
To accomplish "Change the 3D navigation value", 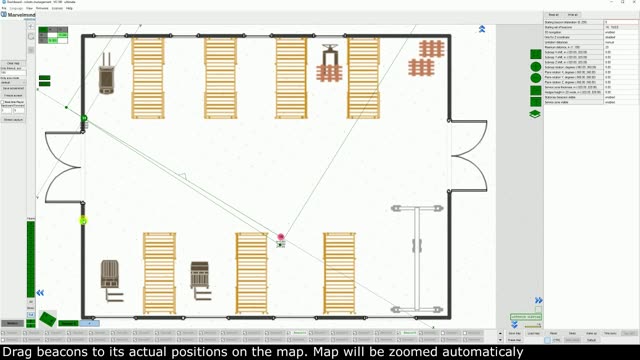I will coord(621,32).
